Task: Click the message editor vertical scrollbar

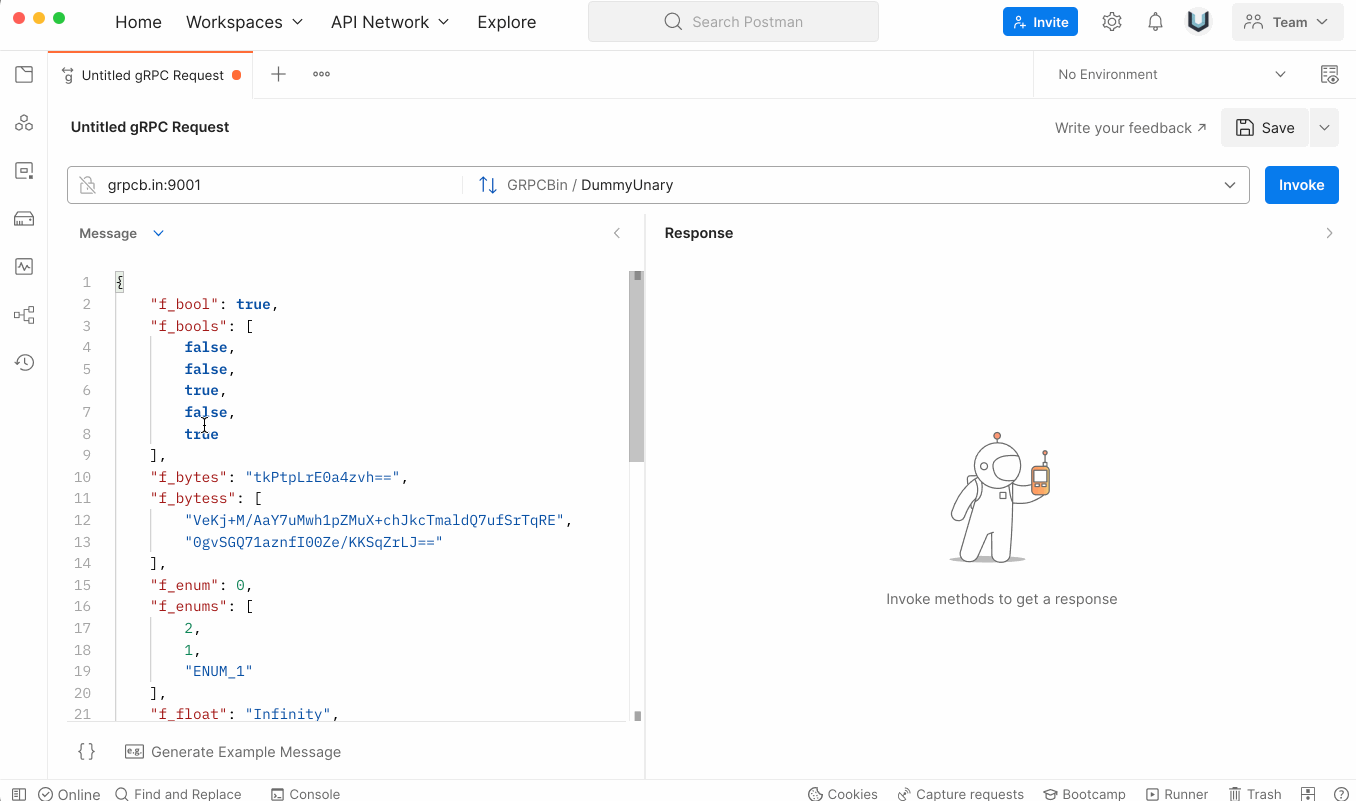Action: (x=636, y=368)
